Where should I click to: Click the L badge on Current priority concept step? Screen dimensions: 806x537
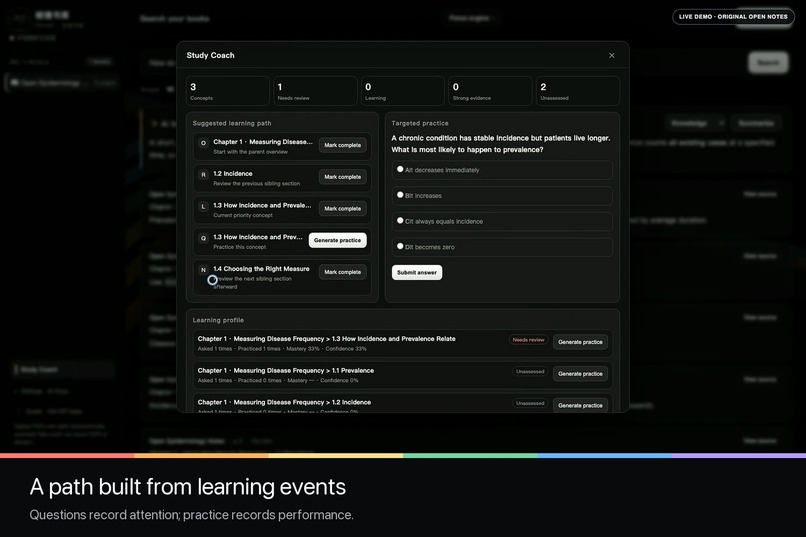[x=203, y=207]
